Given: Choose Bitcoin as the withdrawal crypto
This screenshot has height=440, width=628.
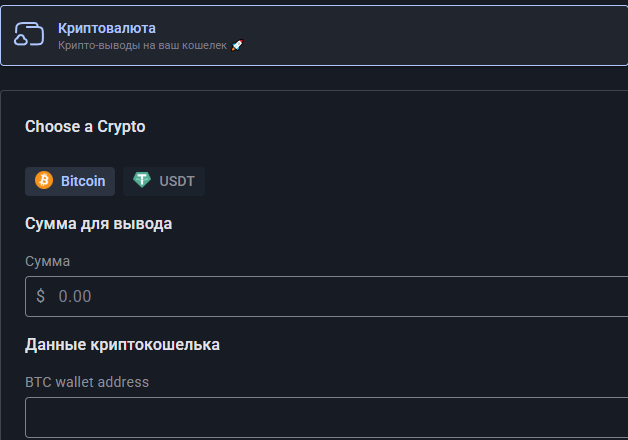Looking at the screenshot, I should coord(70,181).
